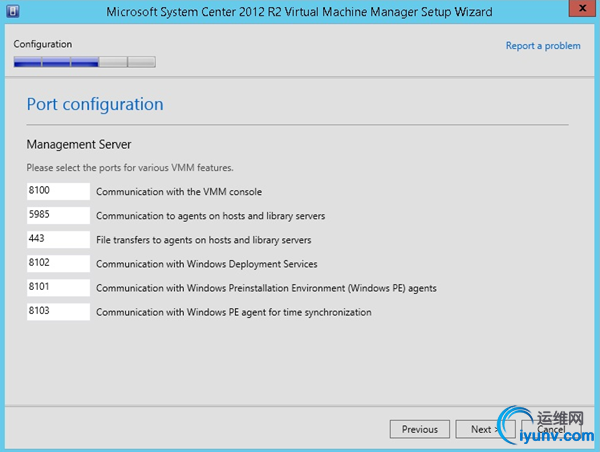Open the Report a problem link
Image resolution: width=600 pixels, height=452 pixels.
[x=543, y=46]
